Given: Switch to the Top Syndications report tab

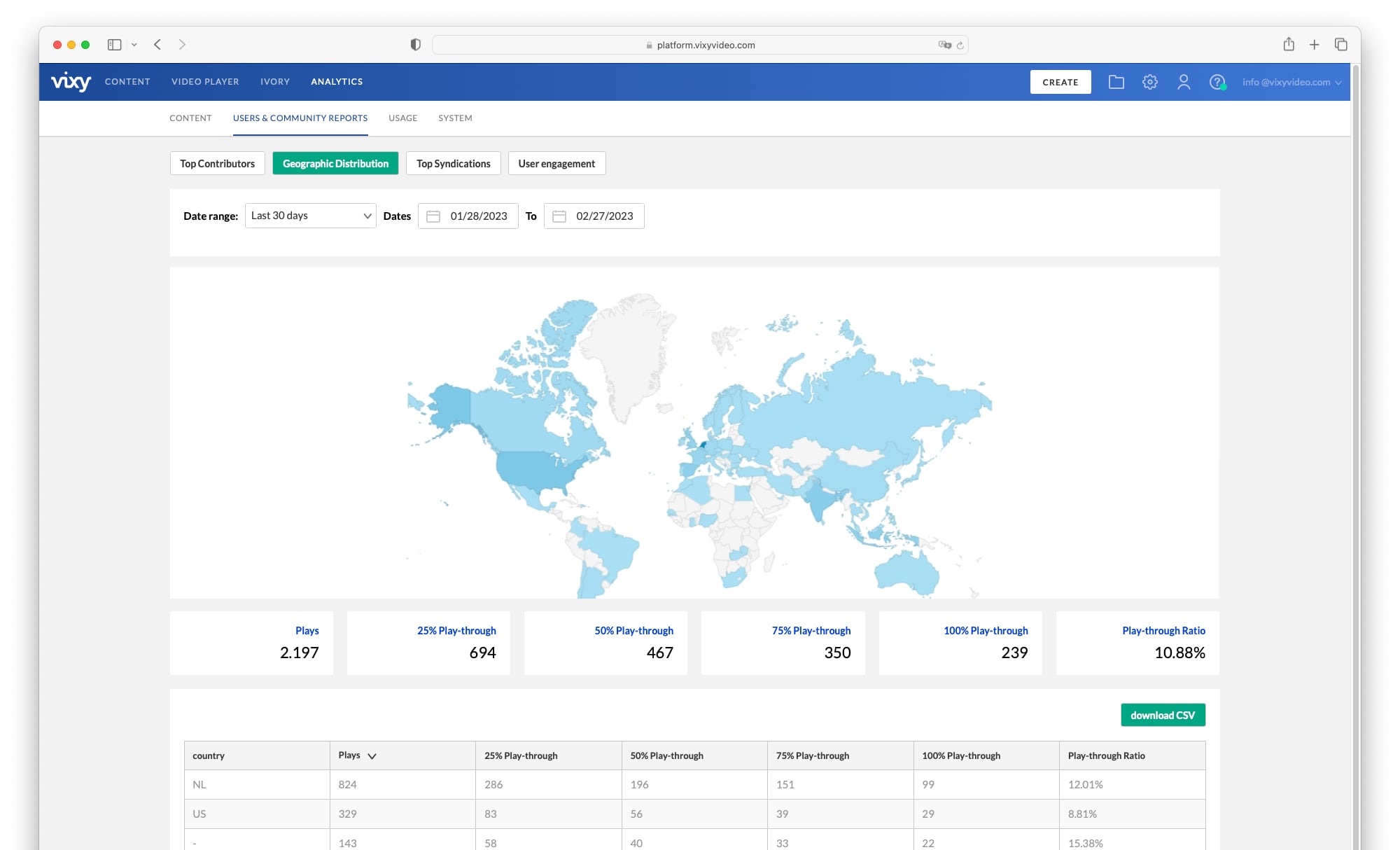Looking at the screenshot, I should coord(453,163).
